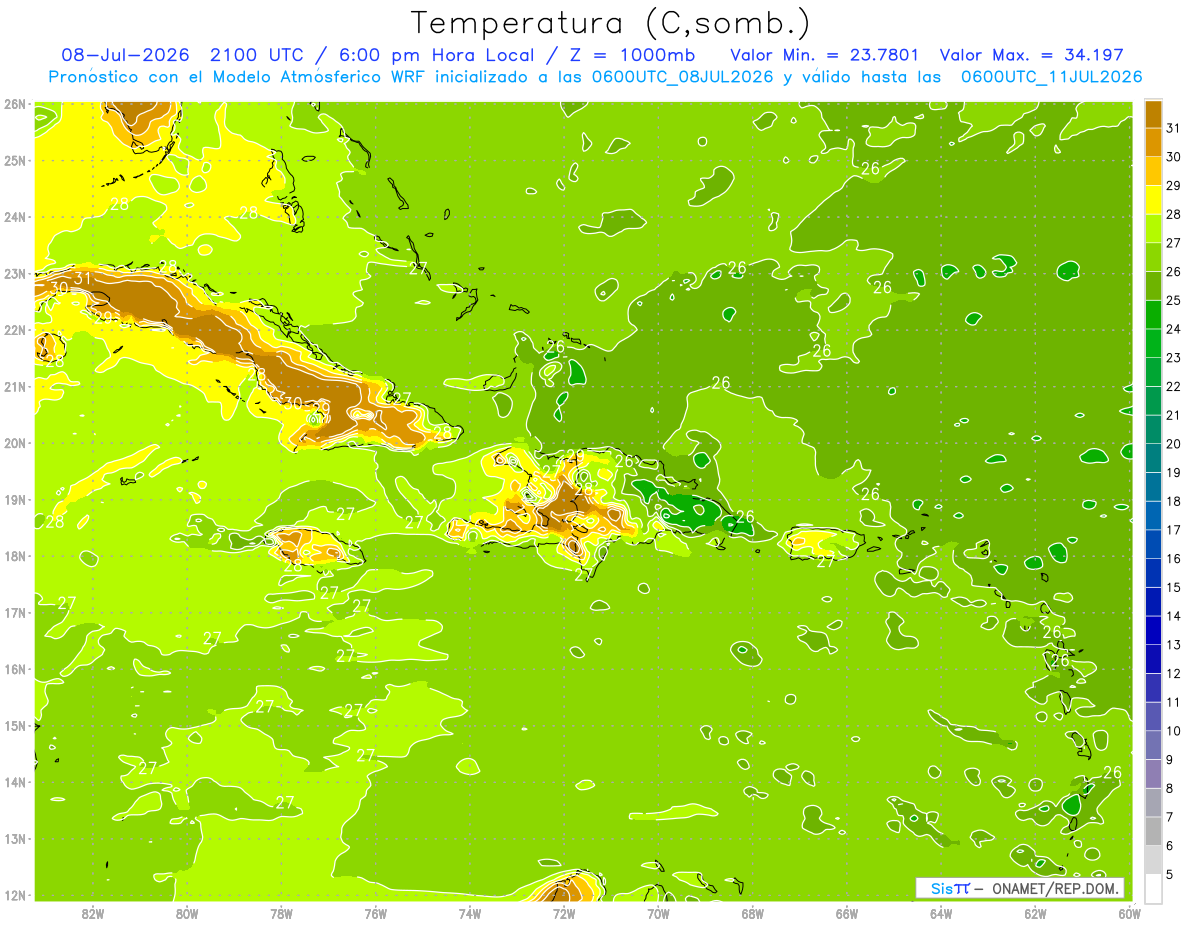Screen dimensions: 1200x927
Task: Click the '24' label on the color bar
Action: click(x=1174, y=329)
